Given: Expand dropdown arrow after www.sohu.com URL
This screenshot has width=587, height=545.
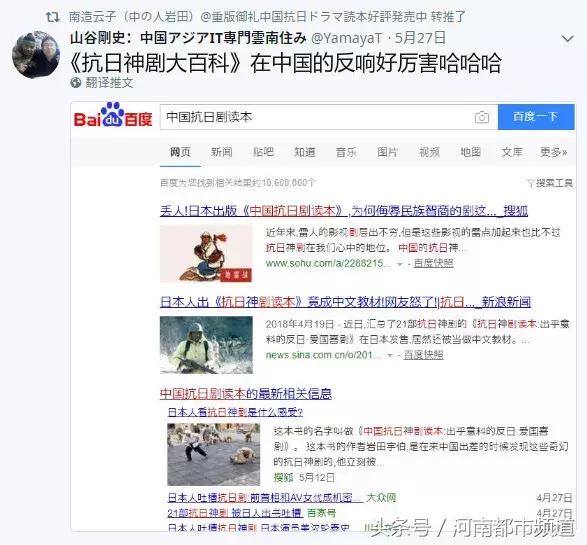Looking at the screenshot, I should pos(400,264).
